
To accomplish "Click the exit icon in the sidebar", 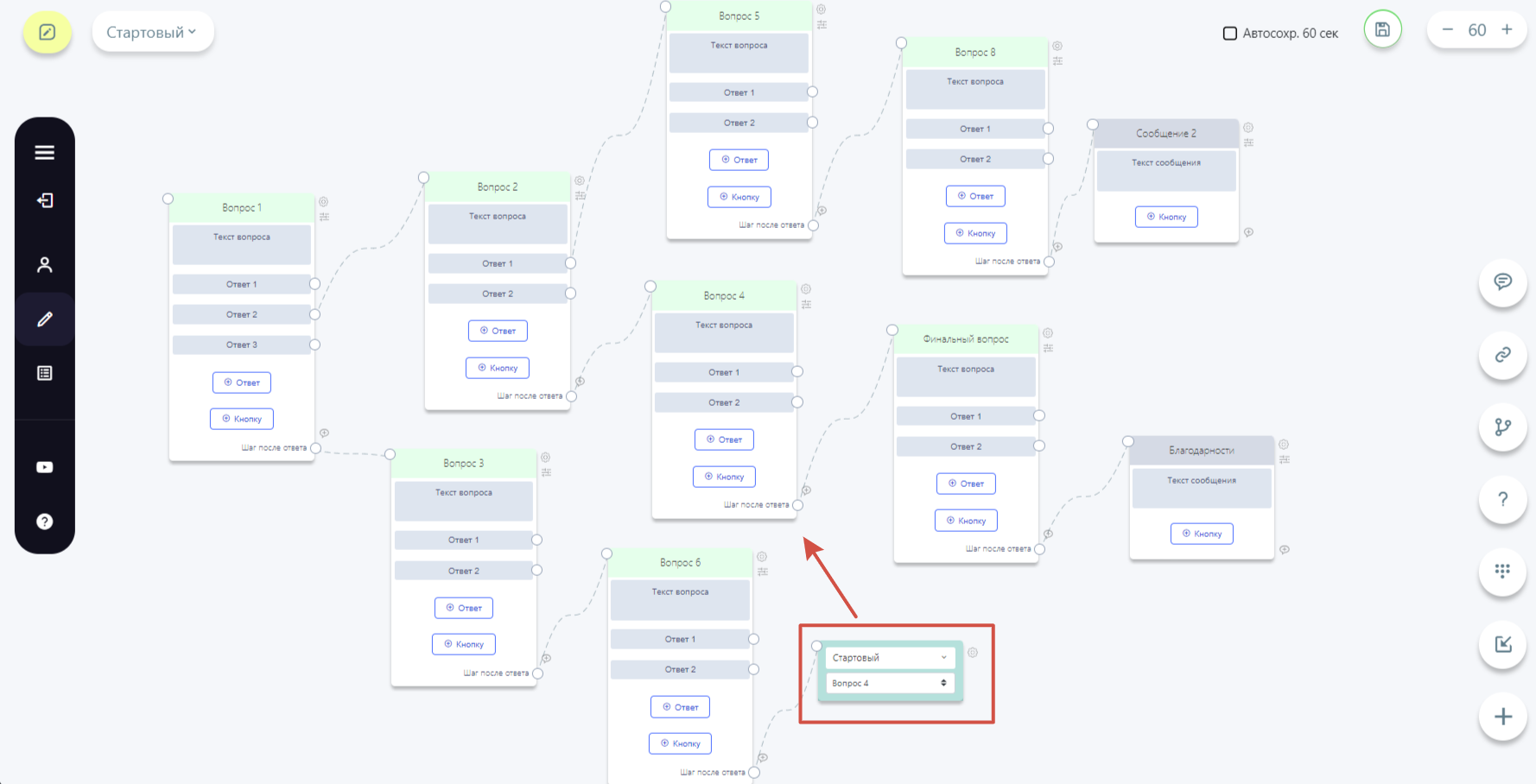I will coord(45,200).
